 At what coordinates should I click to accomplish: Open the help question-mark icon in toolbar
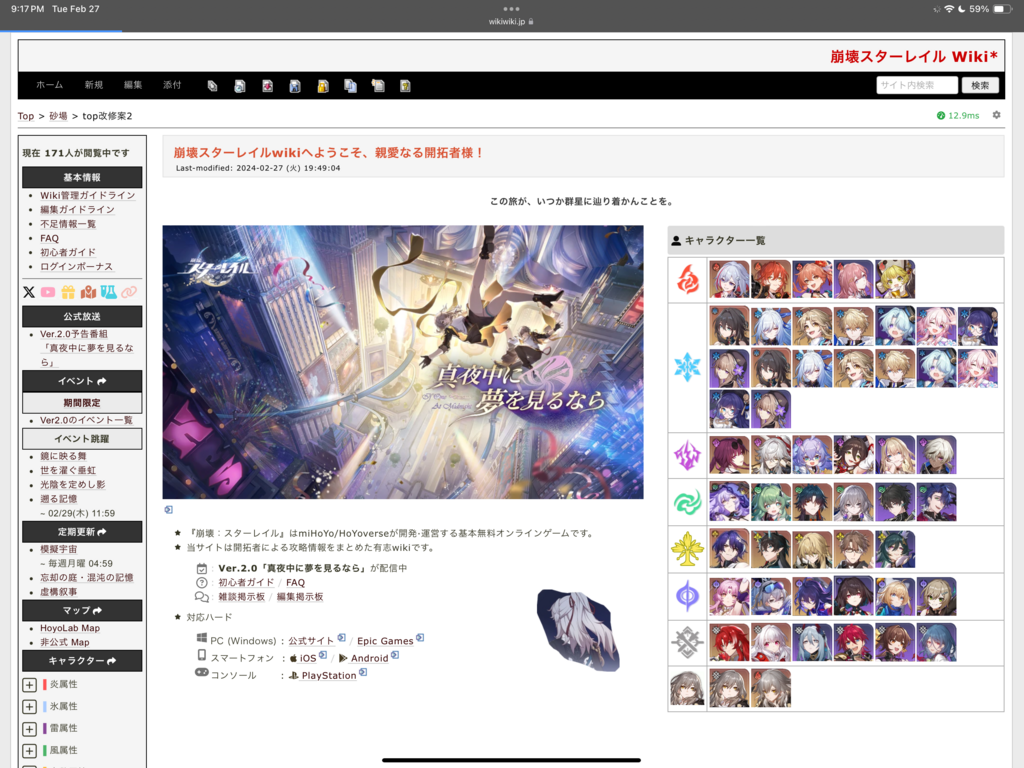click(x=405, y=86)
